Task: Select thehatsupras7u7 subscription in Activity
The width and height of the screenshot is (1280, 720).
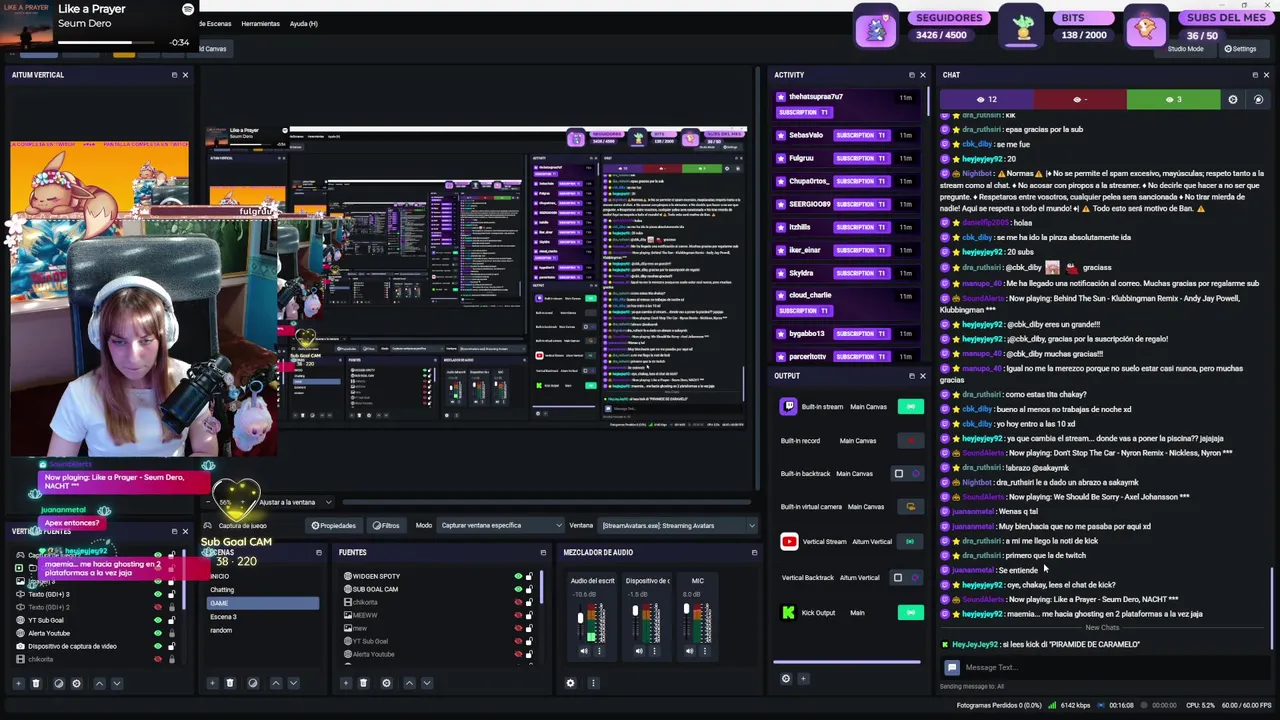Action: (x=847, y=104)
